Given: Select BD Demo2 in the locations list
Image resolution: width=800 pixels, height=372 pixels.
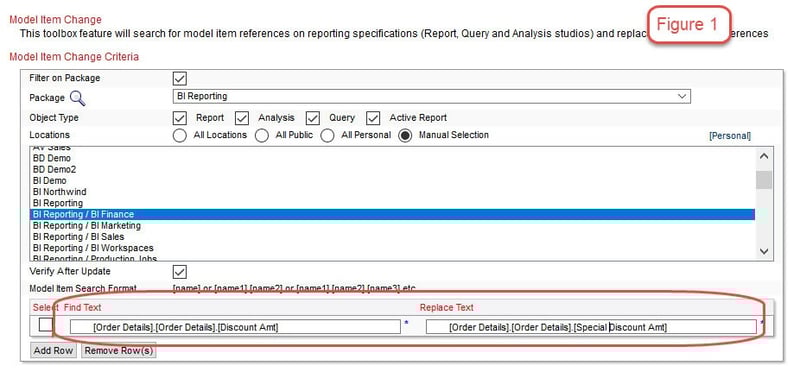Looking at the screenshot, I should click(392, 169).
